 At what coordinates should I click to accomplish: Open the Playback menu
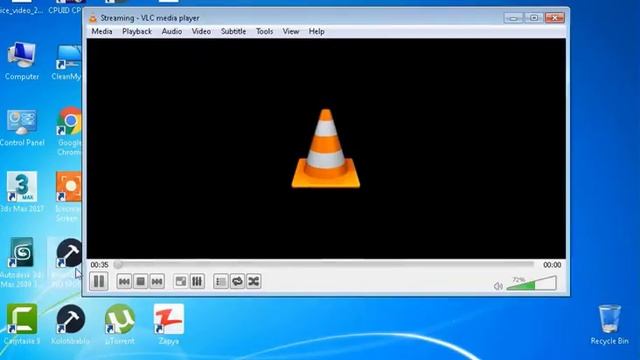[137, 31]
